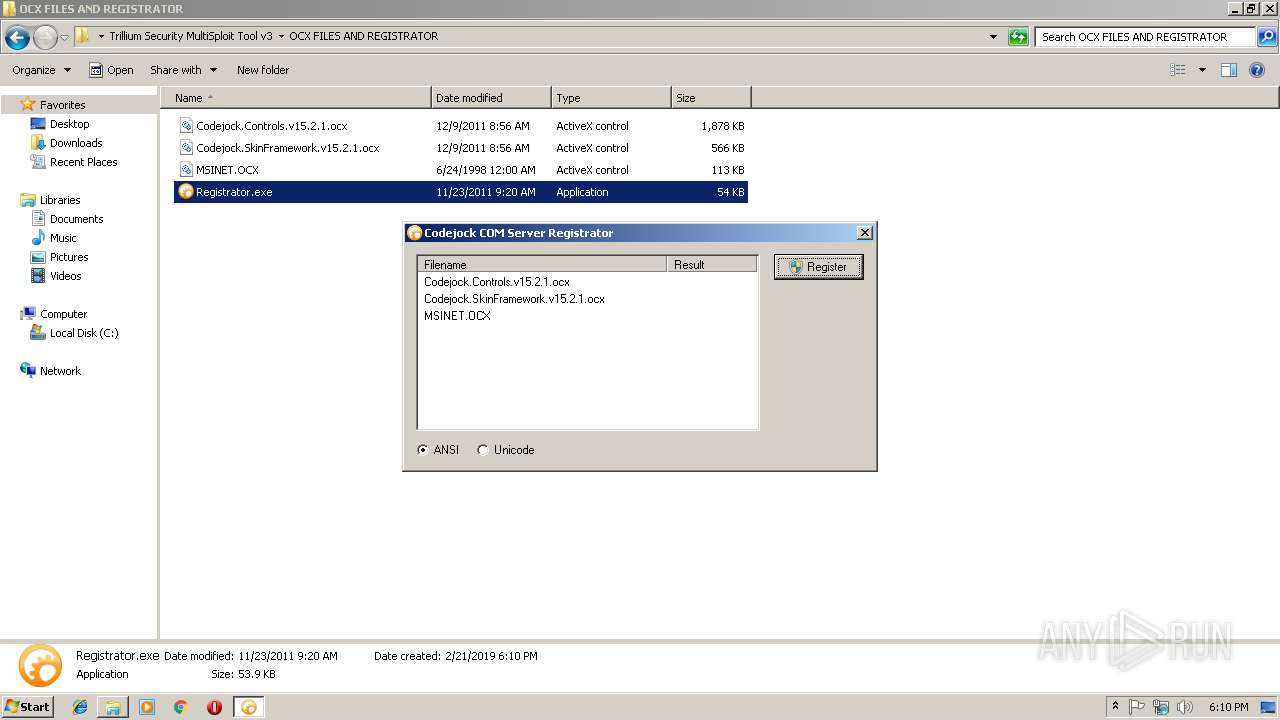1280x720 pixels.
Task: Click the Filename column header in Registrator dialog
Action: 542,265
